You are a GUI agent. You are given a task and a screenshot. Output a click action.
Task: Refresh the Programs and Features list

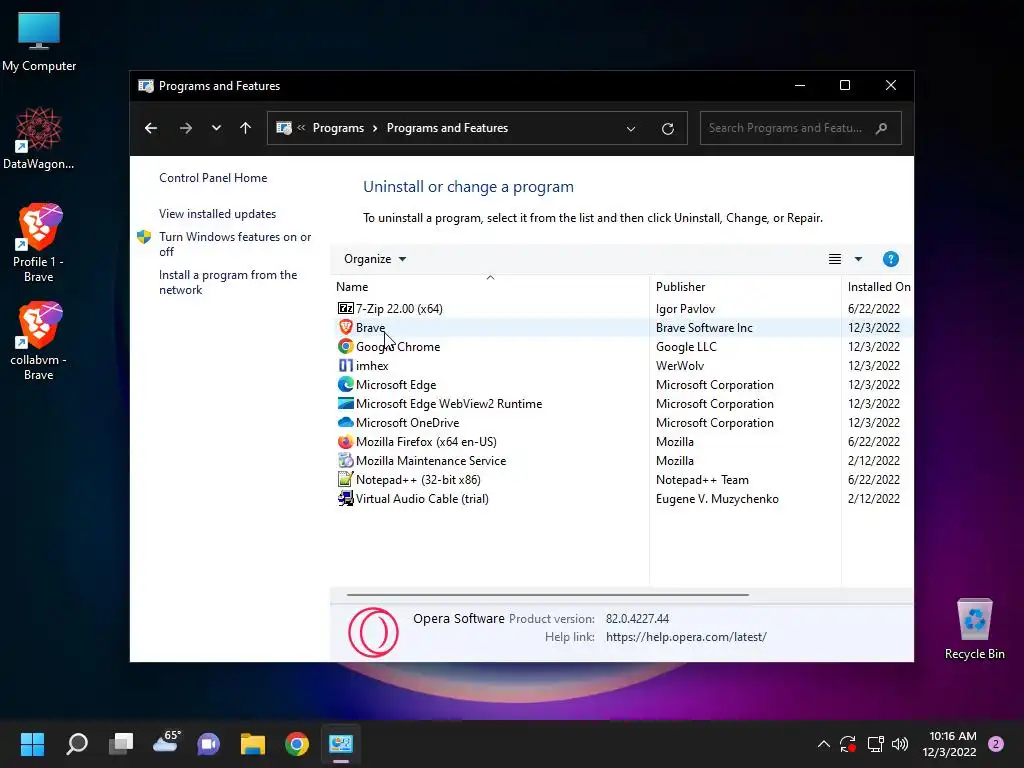667,129
